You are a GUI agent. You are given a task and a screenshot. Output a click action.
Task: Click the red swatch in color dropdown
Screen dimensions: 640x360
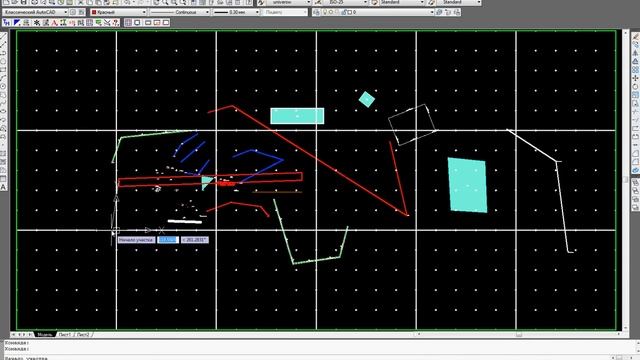coord(94,12)
